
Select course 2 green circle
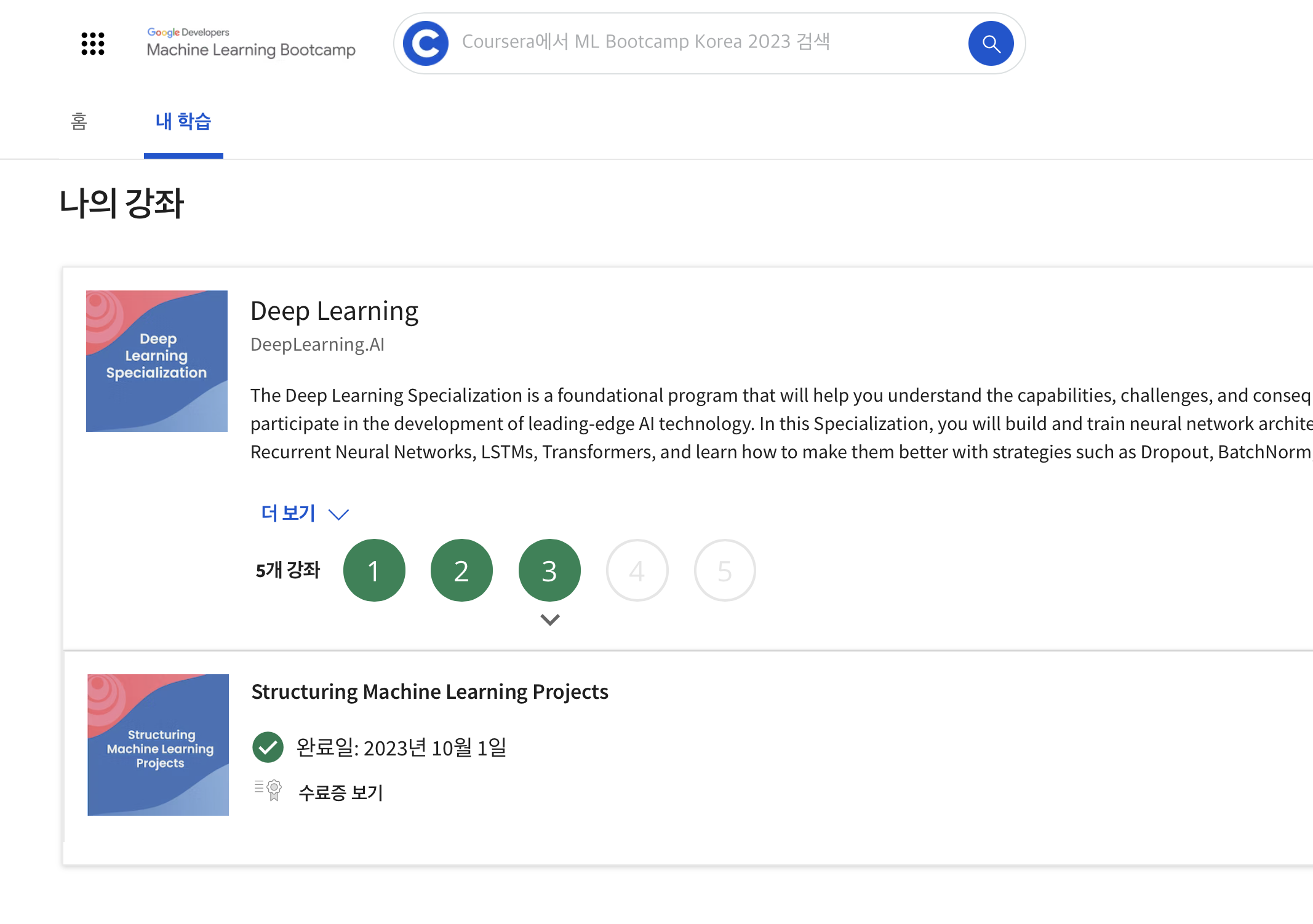click(x=461, y=570)
